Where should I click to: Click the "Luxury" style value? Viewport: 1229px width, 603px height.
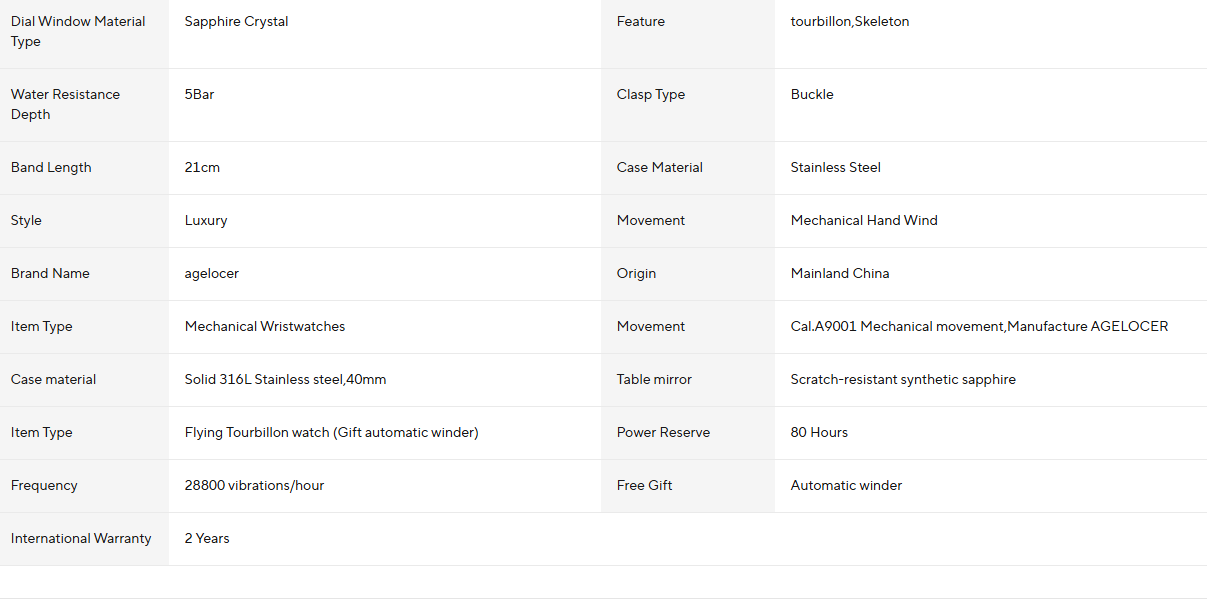coord(206,221)
